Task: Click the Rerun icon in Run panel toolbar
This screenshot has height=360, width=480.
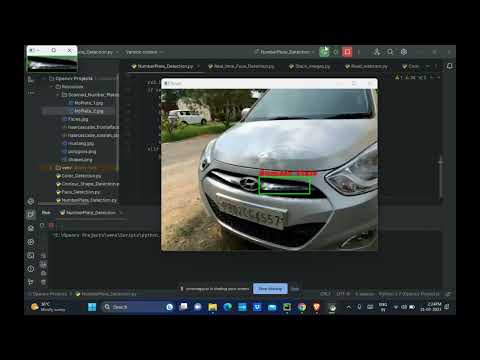Action: (x=42, y=226)
